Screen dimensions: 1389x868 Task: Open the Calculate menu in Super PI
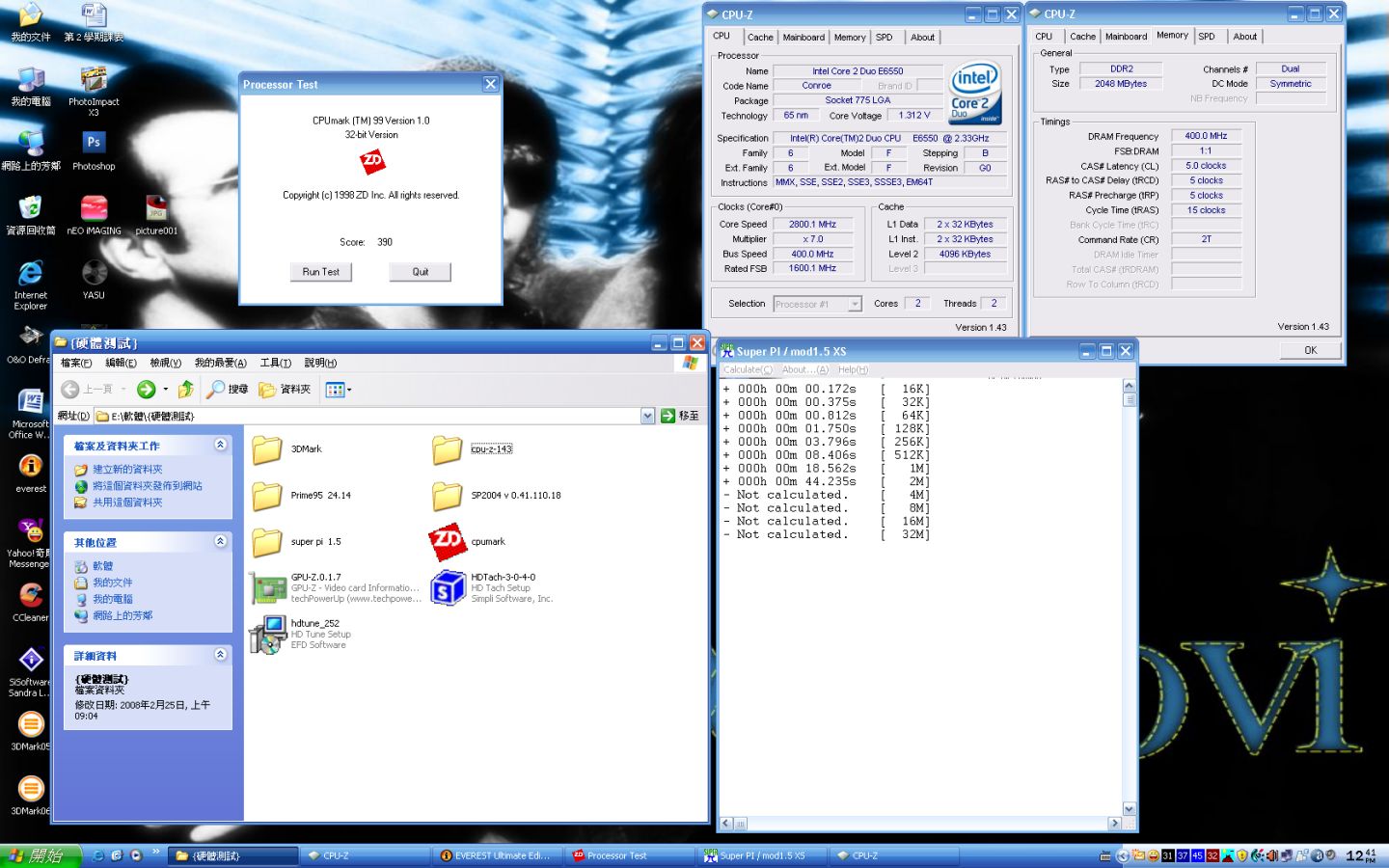click(748, 369)
